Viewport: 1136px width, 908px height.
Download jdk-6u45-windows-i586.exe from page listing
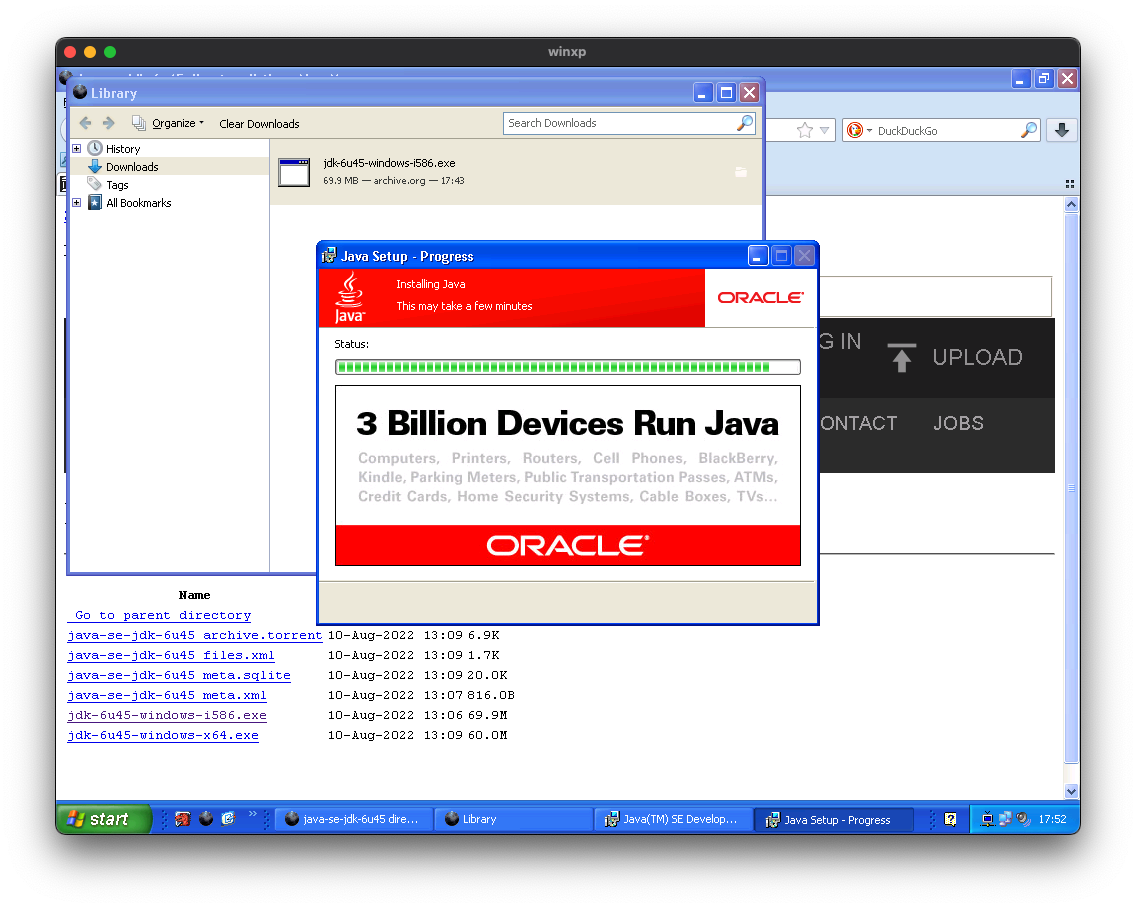click(167, 715)
